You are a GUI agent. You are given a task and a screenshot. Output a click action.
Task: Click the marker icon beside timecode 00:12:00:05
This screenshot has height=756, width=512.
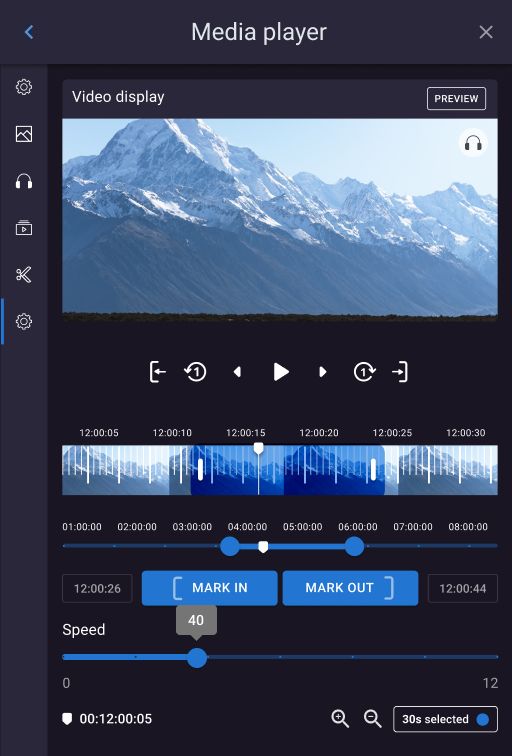click(x=67, y=719)
